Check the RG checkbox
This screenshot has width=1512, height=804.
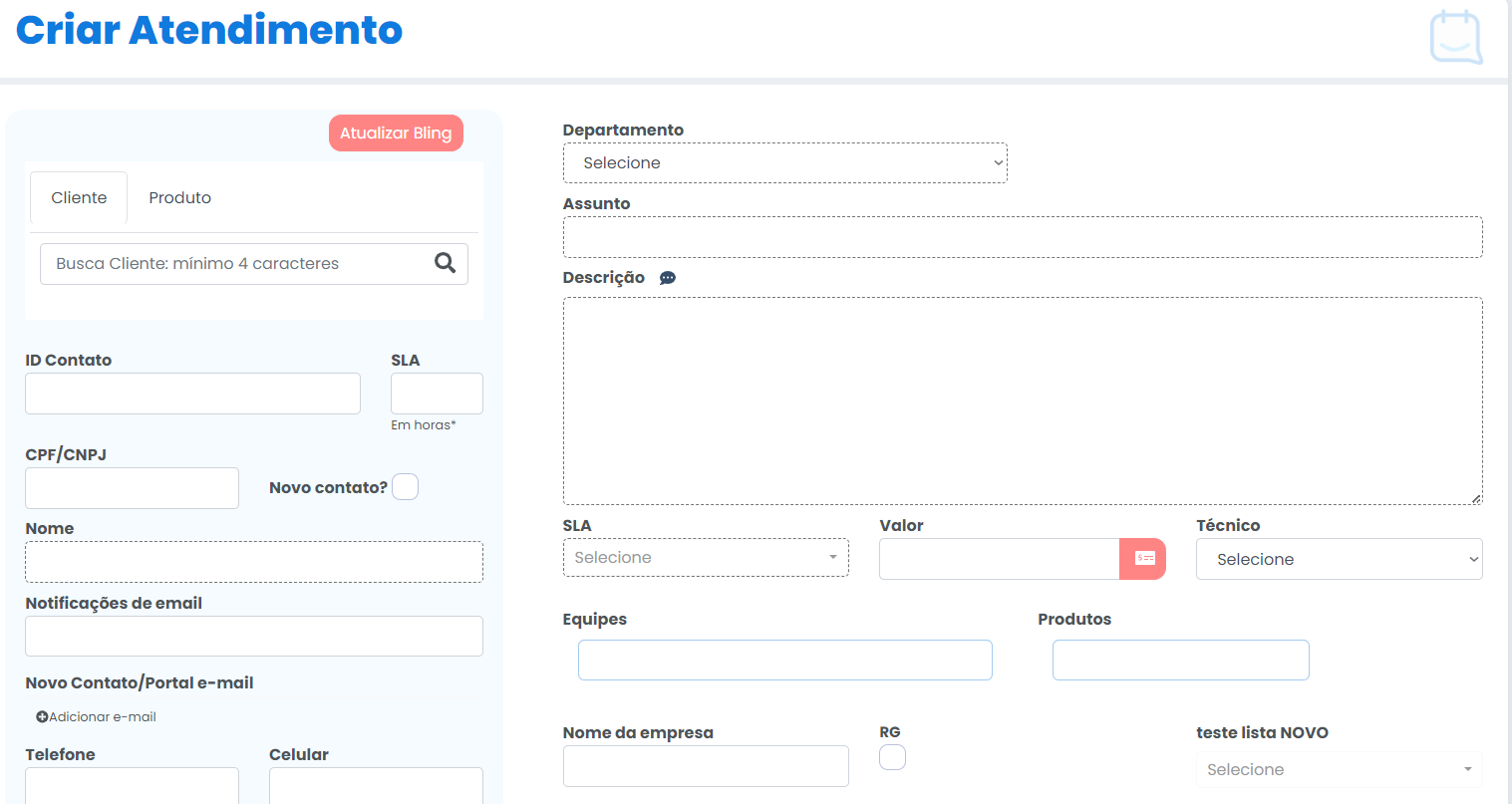892,757
